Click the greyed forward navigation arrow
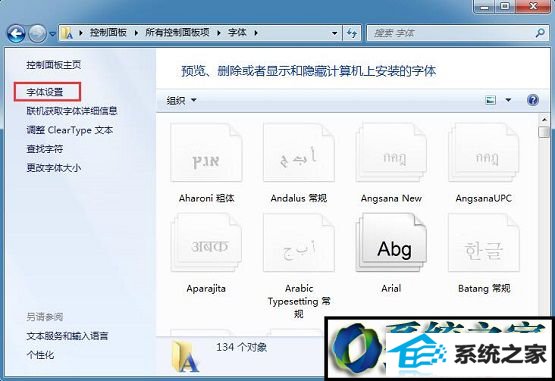 pos(37,34)
